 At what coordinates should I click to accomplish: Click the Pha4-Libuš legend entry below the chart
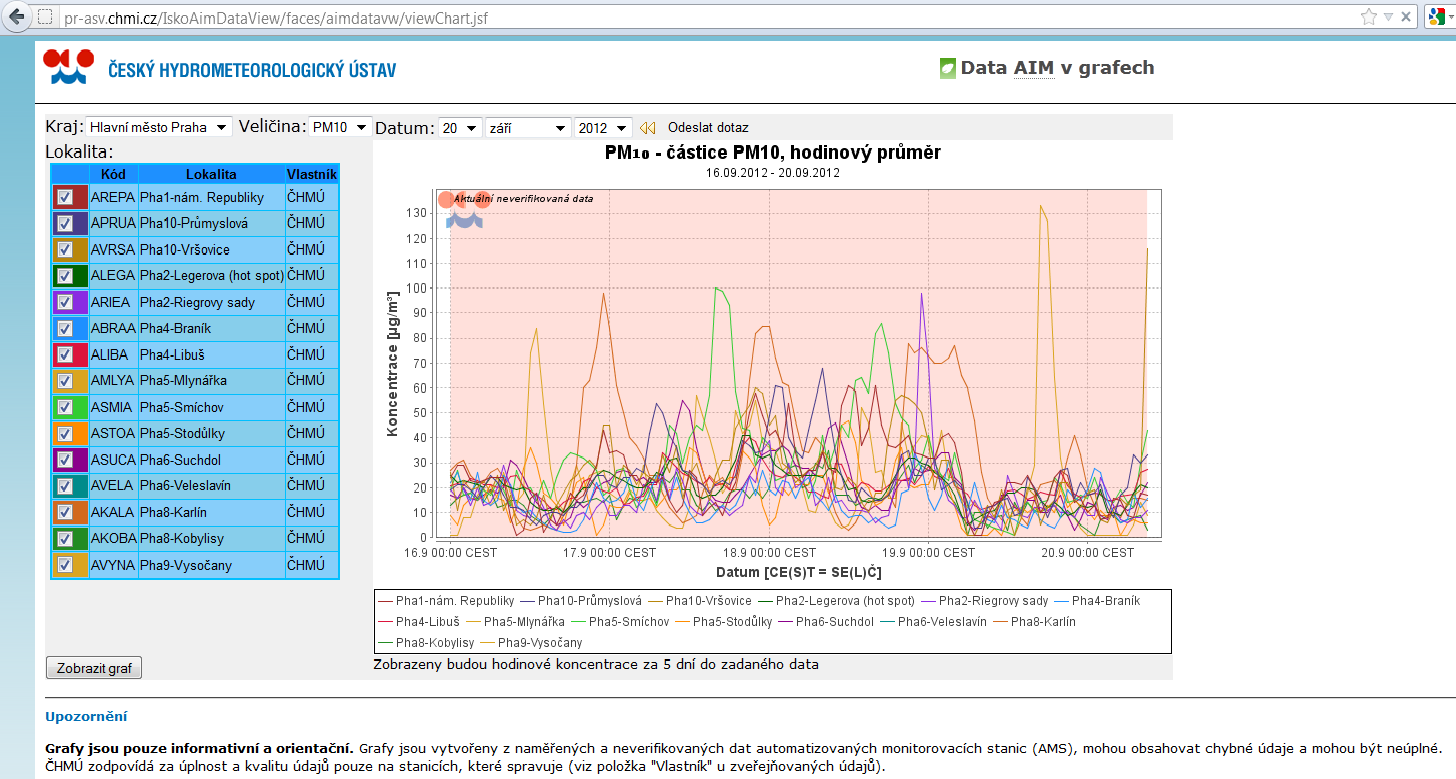point(418,621)
